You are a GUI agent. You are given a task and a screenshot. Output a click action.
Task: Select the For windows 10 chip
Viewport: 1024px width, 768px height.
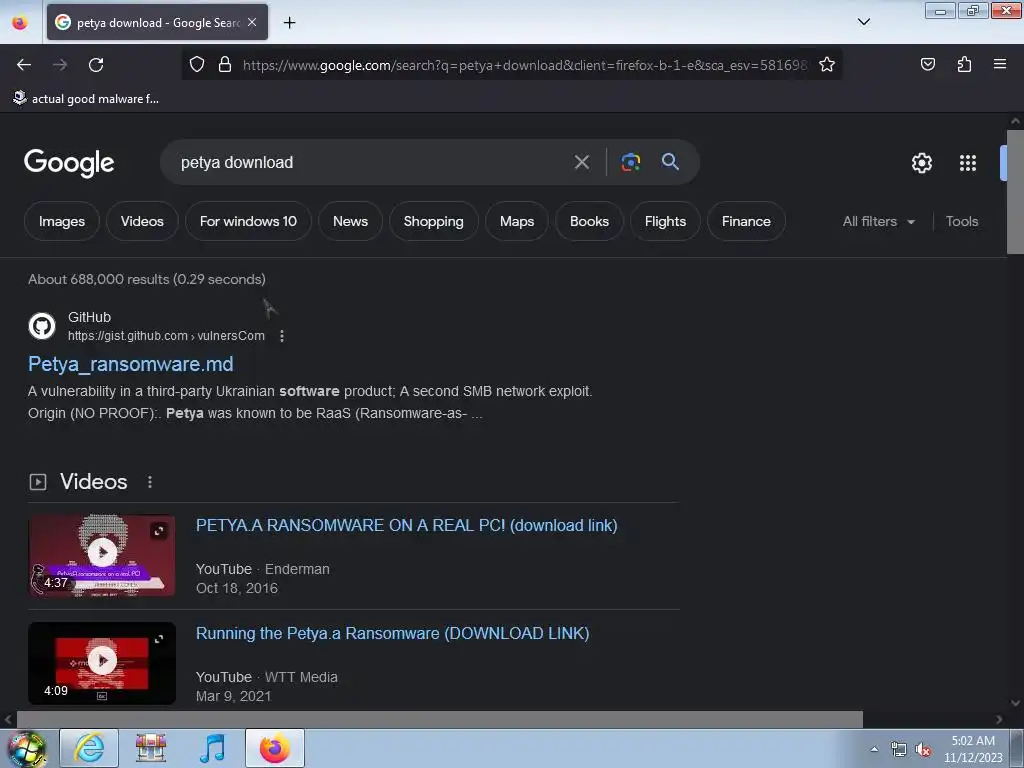click(248, 221)
